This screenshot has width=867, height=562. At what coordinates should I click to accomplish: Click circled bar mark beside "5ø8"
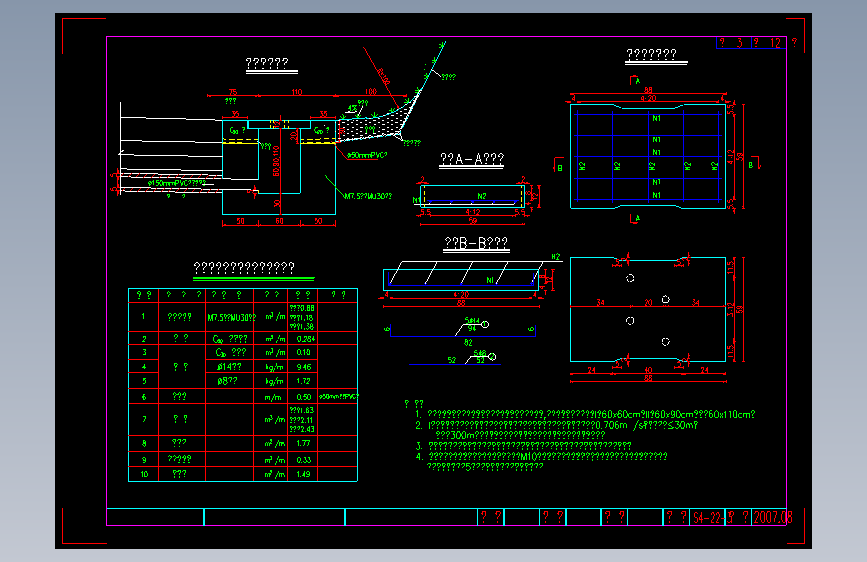pos(492,357)
